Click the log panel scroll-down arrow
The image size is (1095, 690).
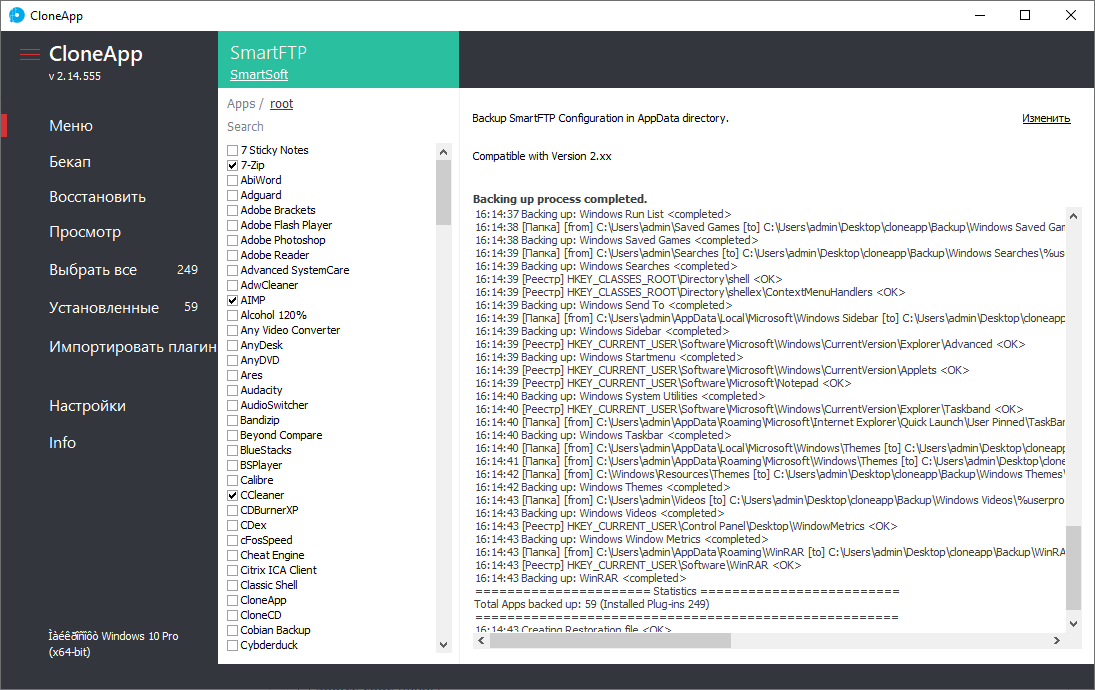coord(1073,623)
